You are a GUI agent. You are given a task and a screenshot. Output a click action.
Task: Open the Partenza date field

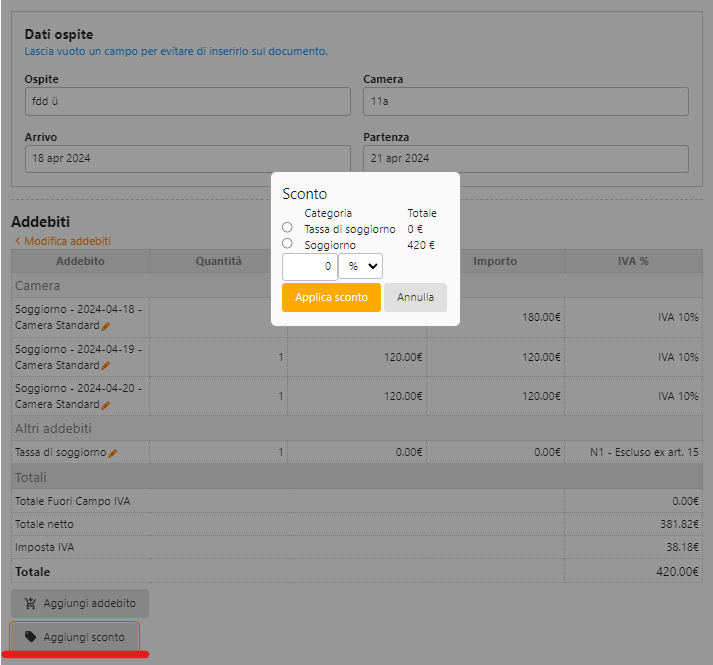pyautogui.click(x=525, y=158)
